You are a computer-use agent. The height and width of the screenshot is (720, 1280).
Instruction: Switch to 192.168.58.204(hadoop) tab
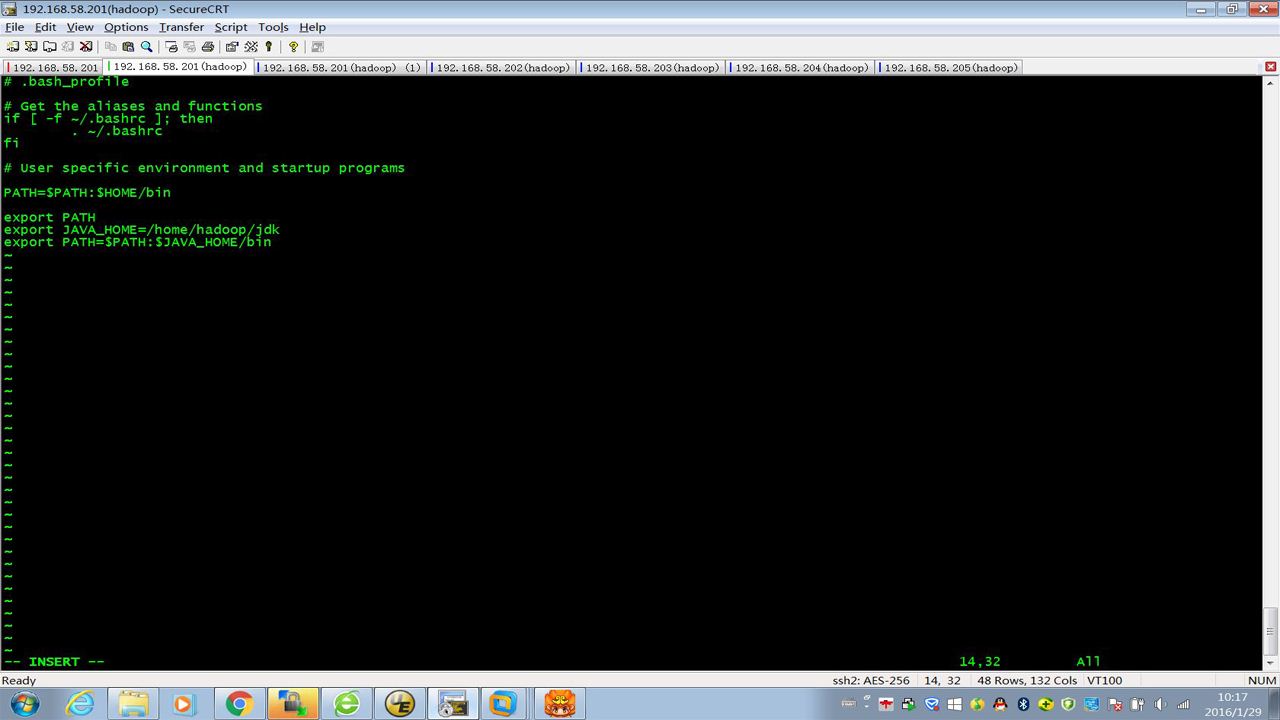click(801, 68)
